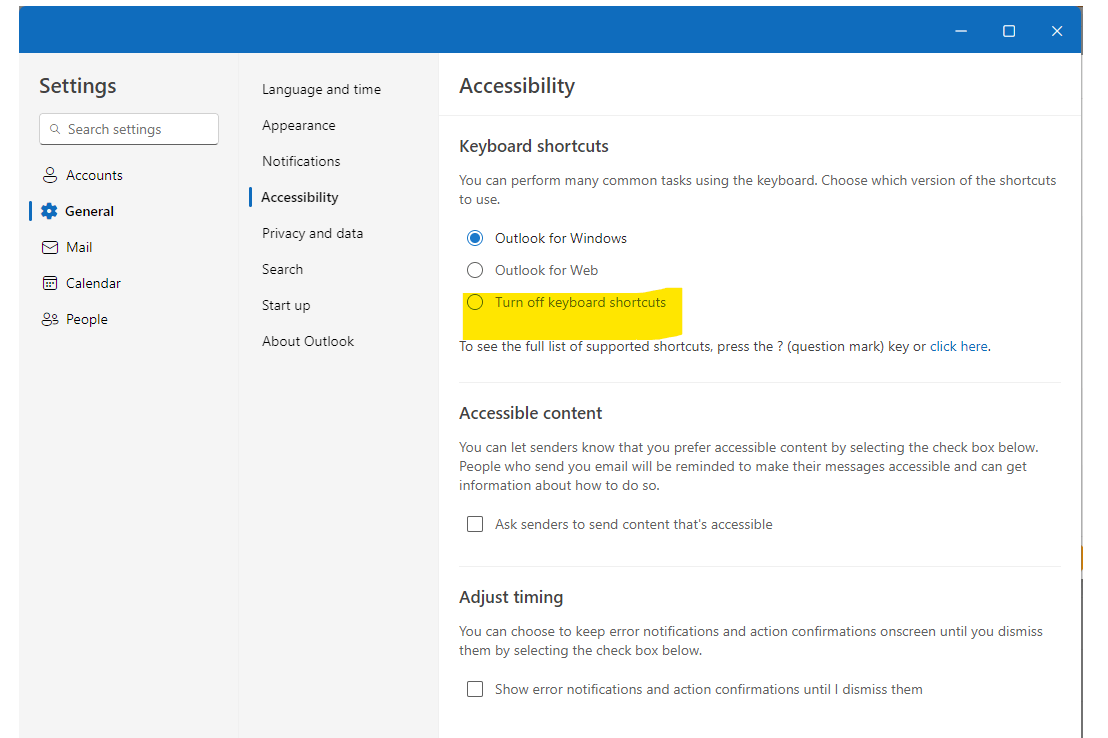This screenshot has width=1108, height=738.
Task: Close the Settings window
Action: point(1056,31)
